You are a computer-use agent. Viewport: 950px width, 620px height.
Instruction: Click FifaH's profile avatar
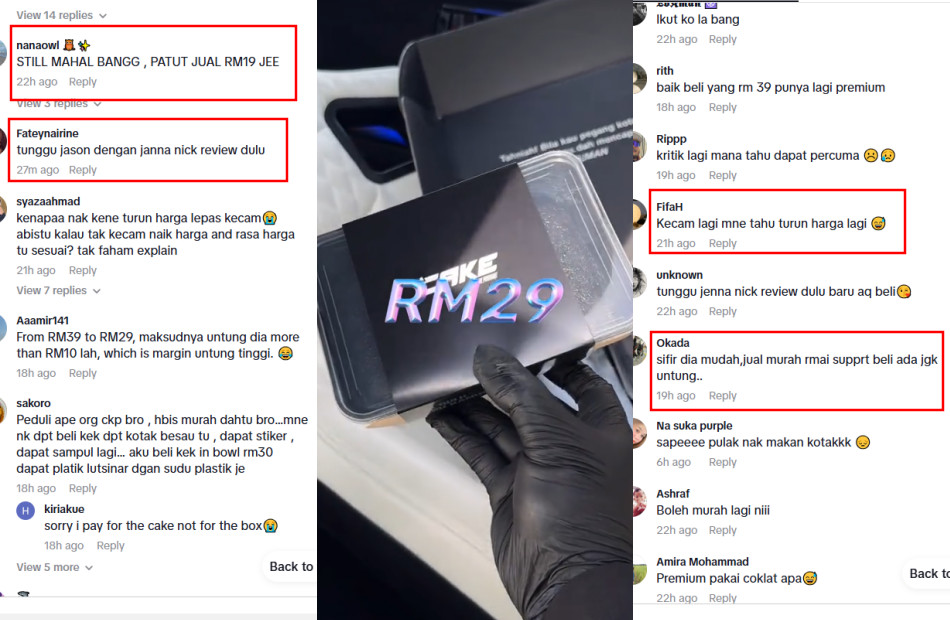[x=640, y=215]
